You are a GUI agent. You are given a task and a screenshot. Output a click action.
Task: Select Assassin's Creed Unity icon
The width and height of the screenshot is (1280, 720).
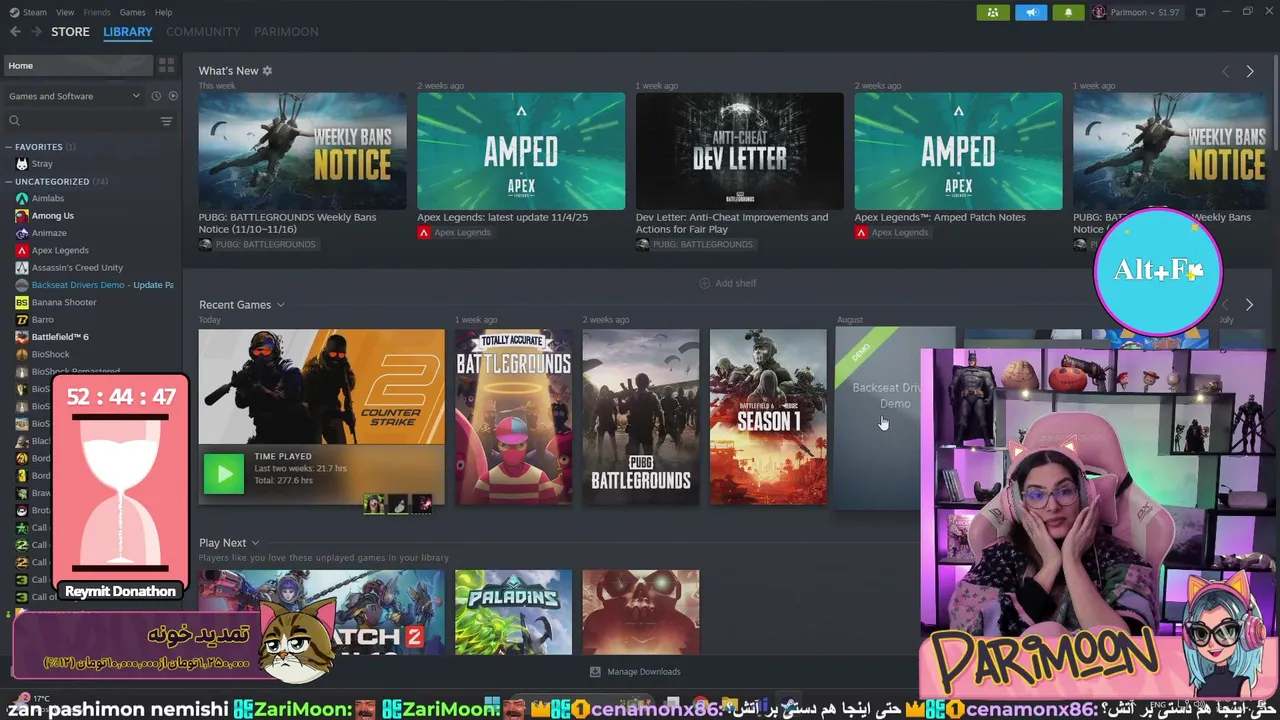(x=22, y=268)
